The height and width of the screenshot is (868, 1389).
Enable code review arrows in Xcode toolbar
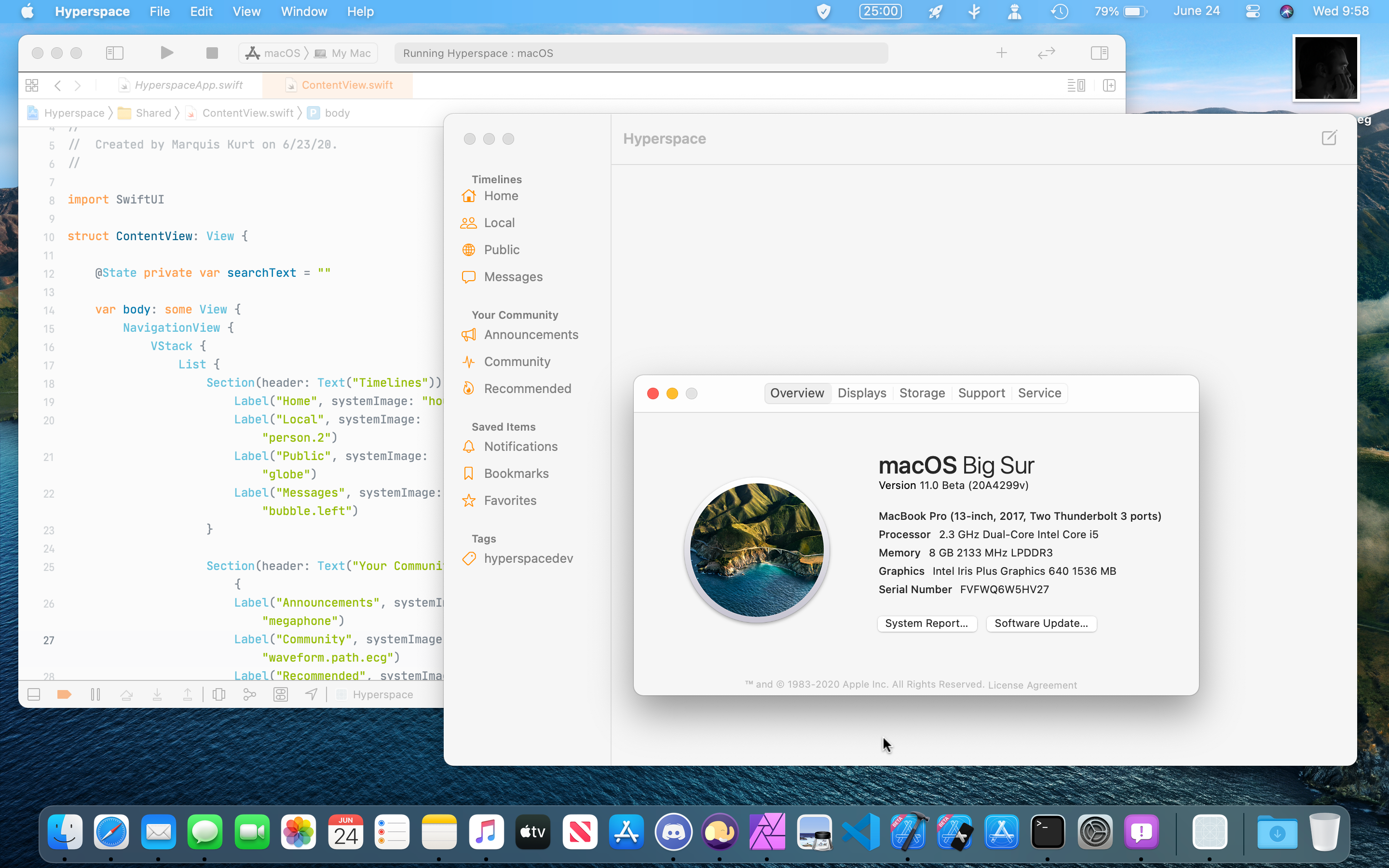click(1047, 53)
